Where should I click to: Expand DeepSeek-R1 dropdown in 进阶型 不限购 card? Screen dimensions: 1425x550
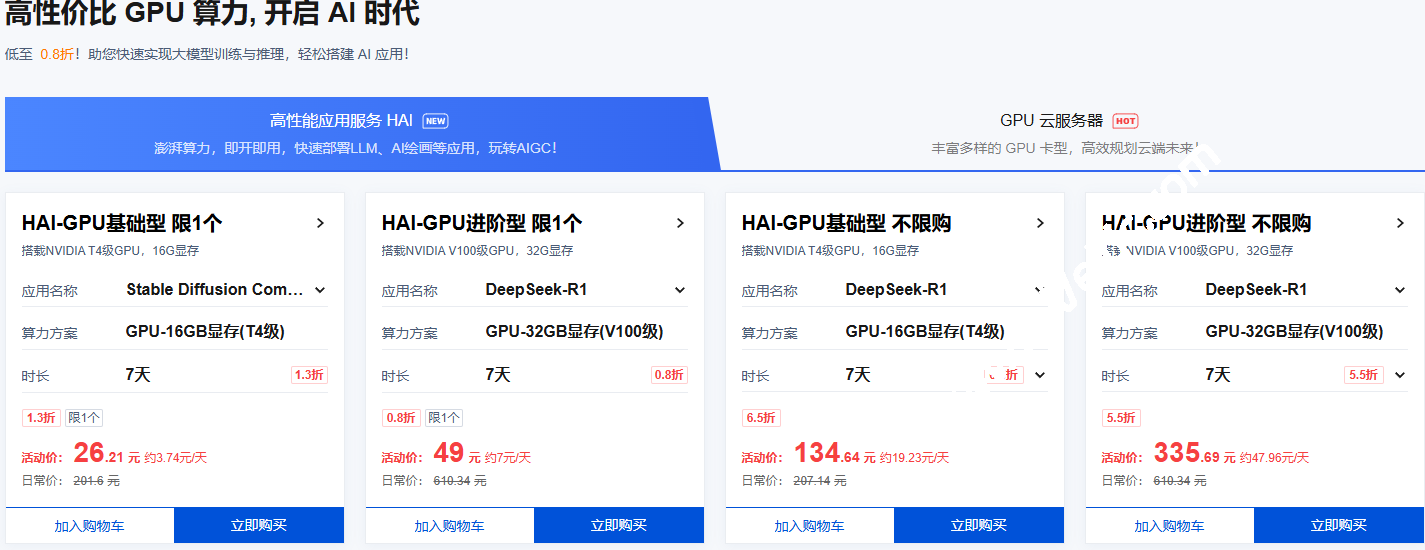[1400, 290]
